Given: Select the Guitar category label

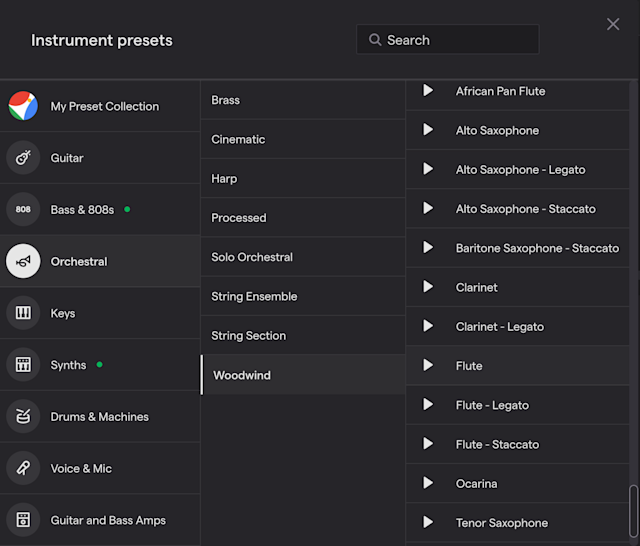Looking at the screenshot, I should [x=67, y=158].
